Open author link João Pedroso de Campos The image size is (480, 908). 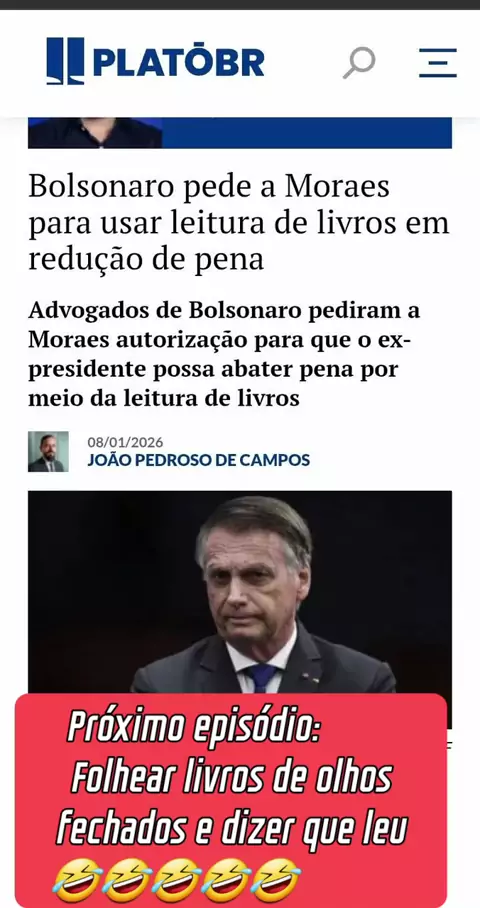tap(199, 460)
